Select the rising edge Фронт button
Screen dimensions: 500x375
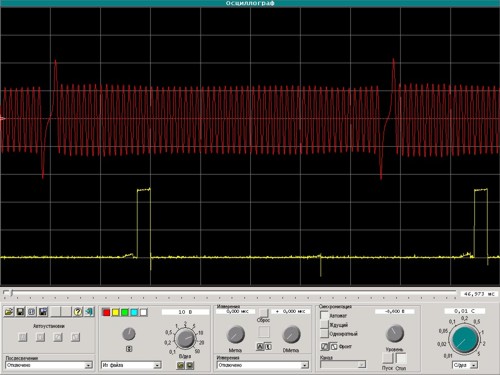325,347
